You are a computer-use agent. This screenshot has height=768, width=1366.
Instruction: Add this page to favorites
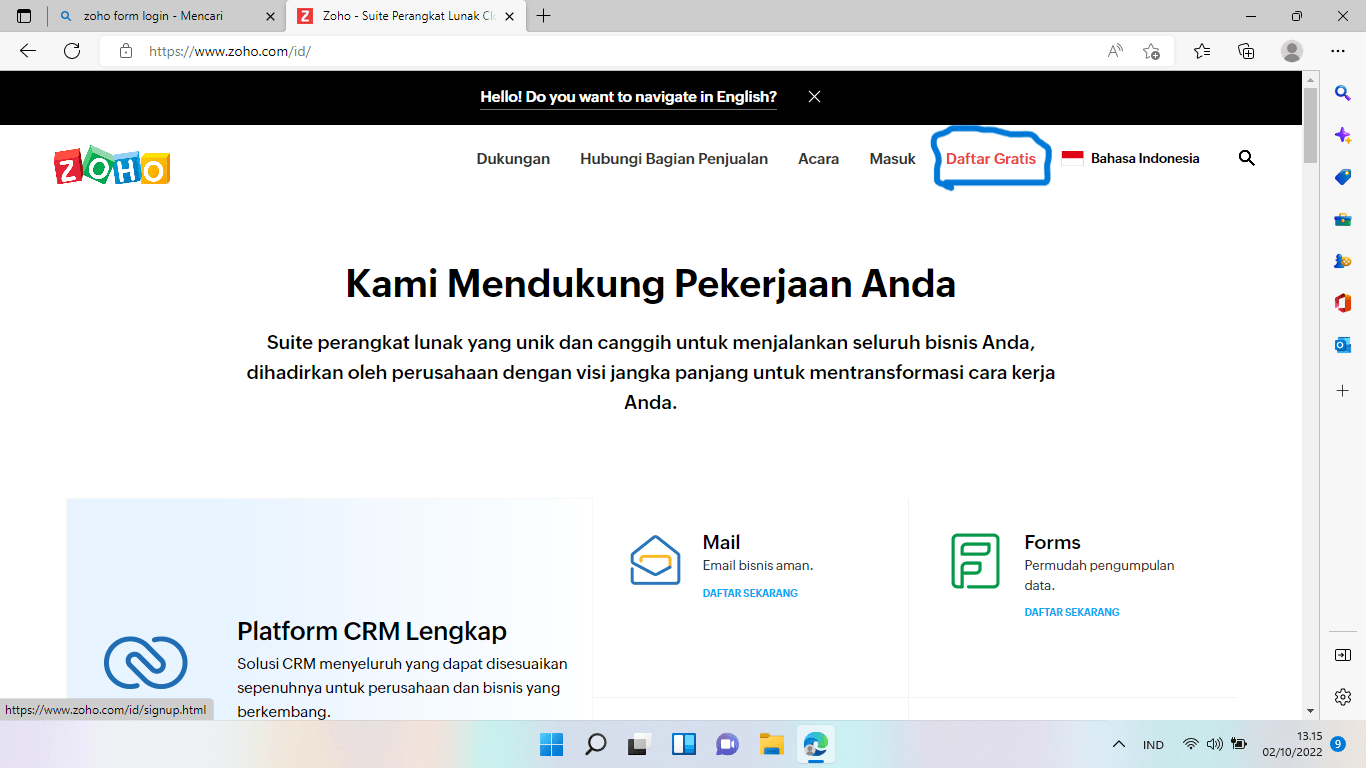[1151, 51]
